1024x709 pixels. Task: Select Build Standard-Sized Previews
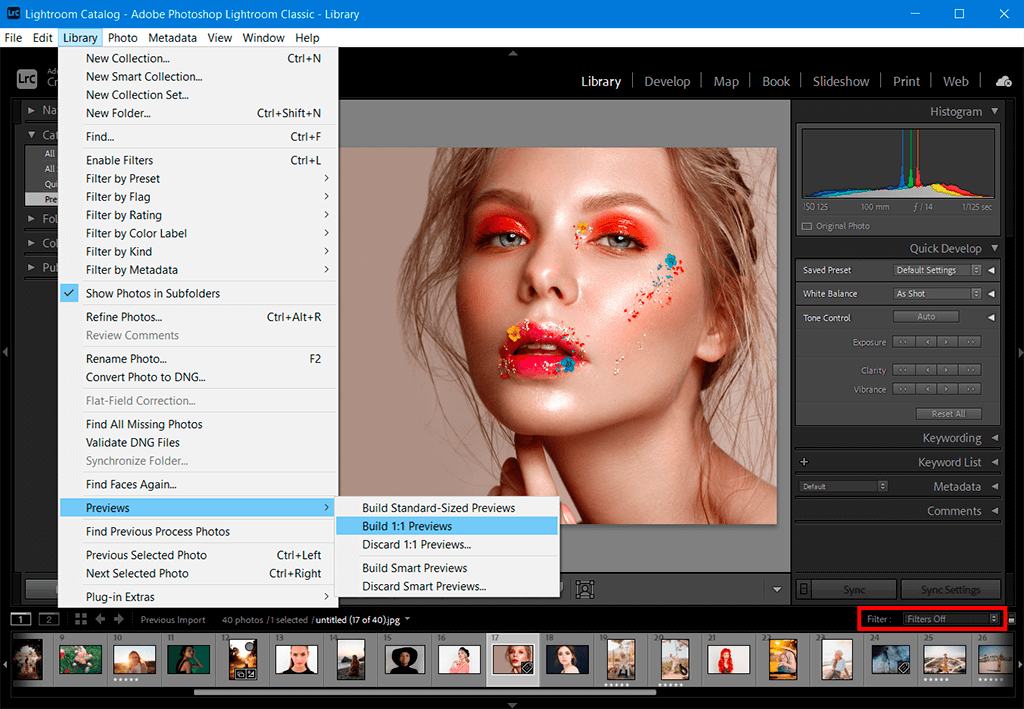447,508
